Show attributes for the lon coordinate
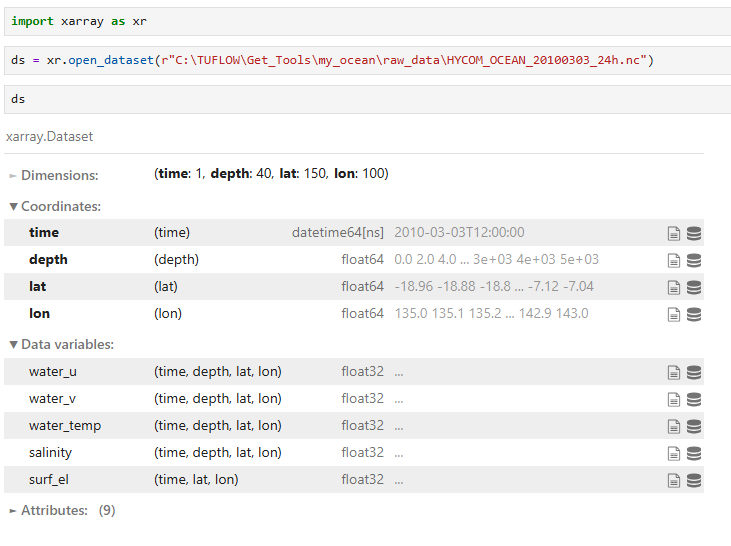Image resolution: width=731 pixels, height=546 pixels. pos(674,314)
